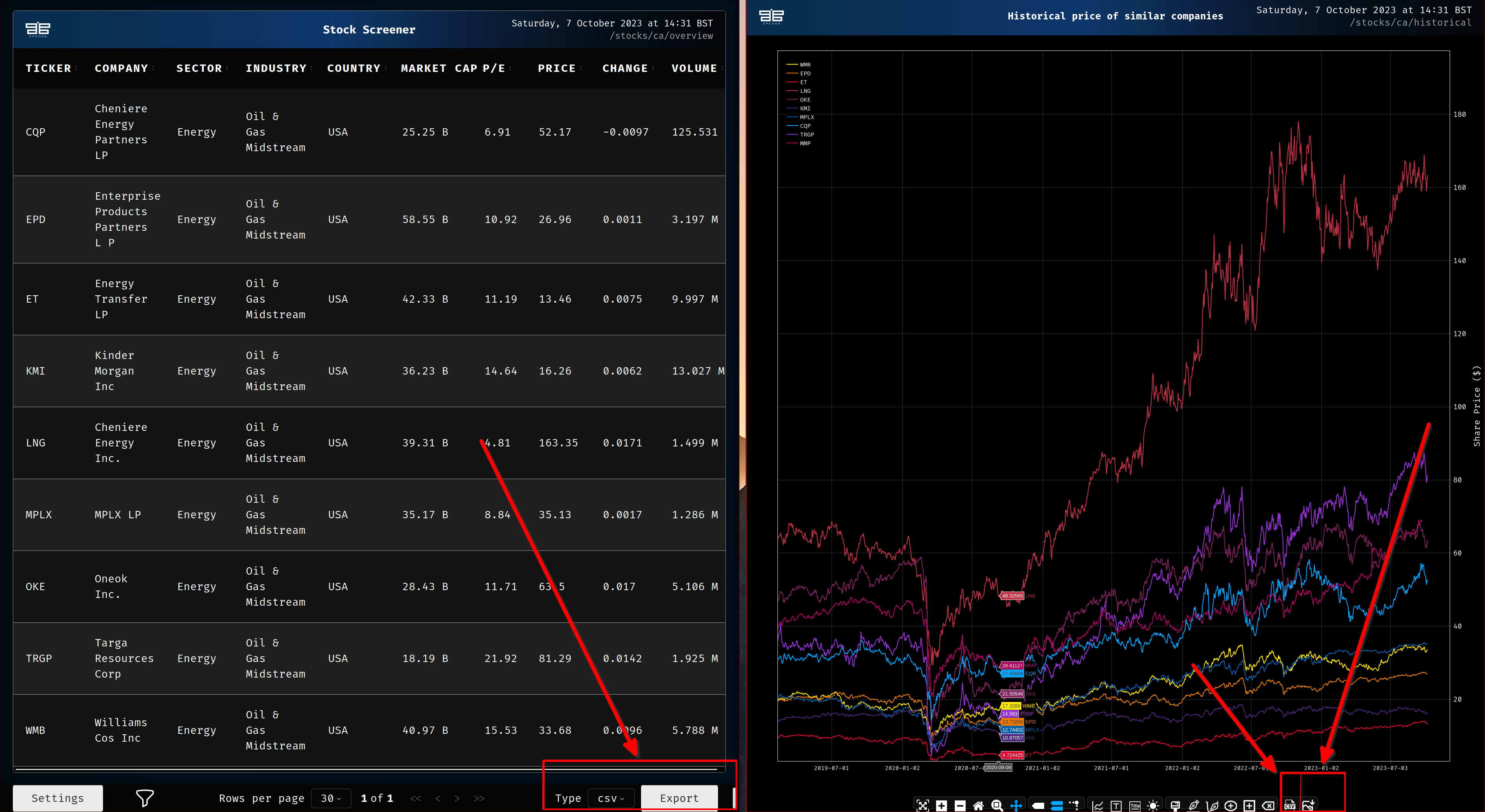Click the LNG ticker cell
The height and width of the screenshot is (812, 1485).
pyautogui.click(x=35, y=443)
